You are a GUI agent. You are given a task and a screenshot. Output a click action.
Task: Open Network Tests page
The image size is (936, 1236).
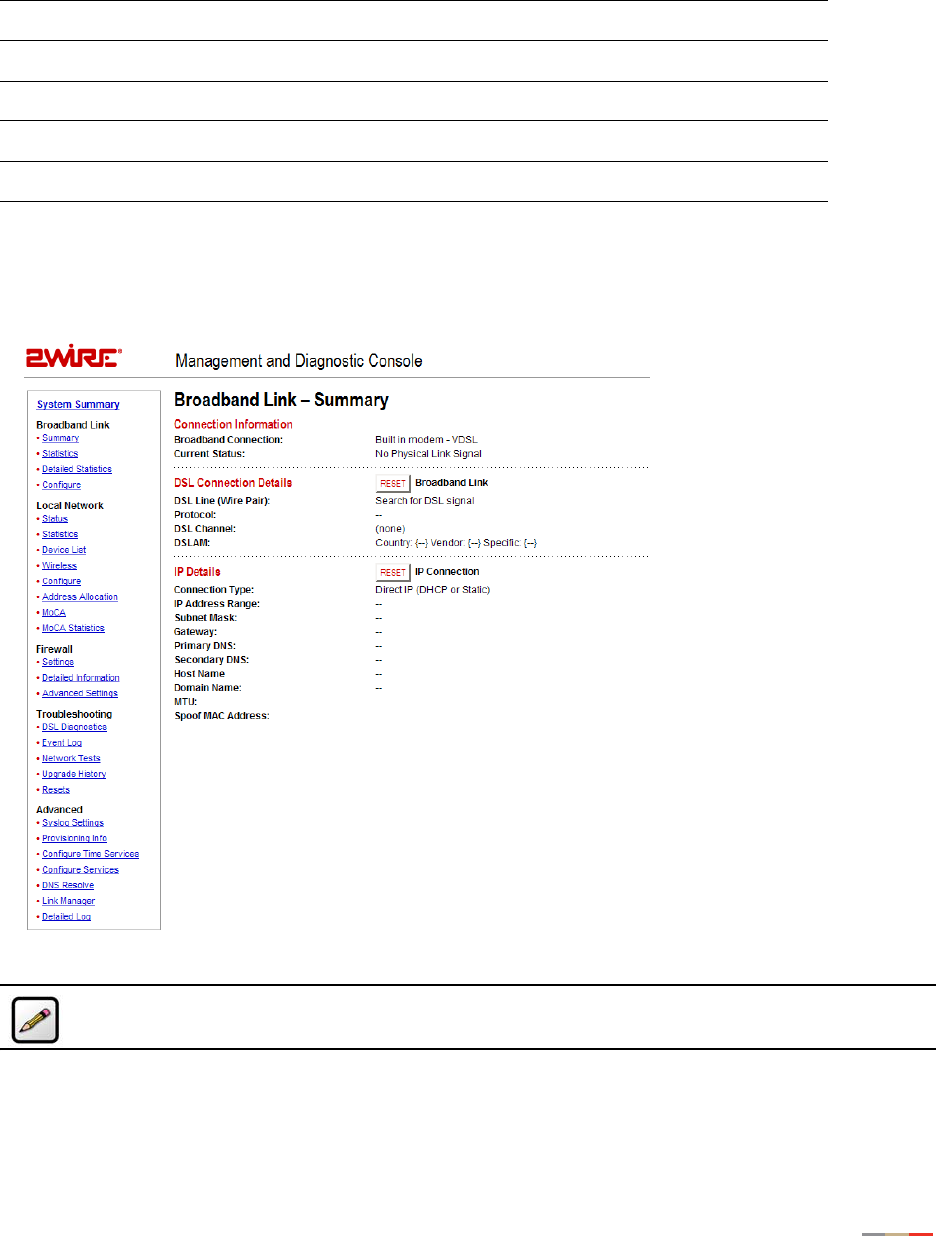pos(71,758)
